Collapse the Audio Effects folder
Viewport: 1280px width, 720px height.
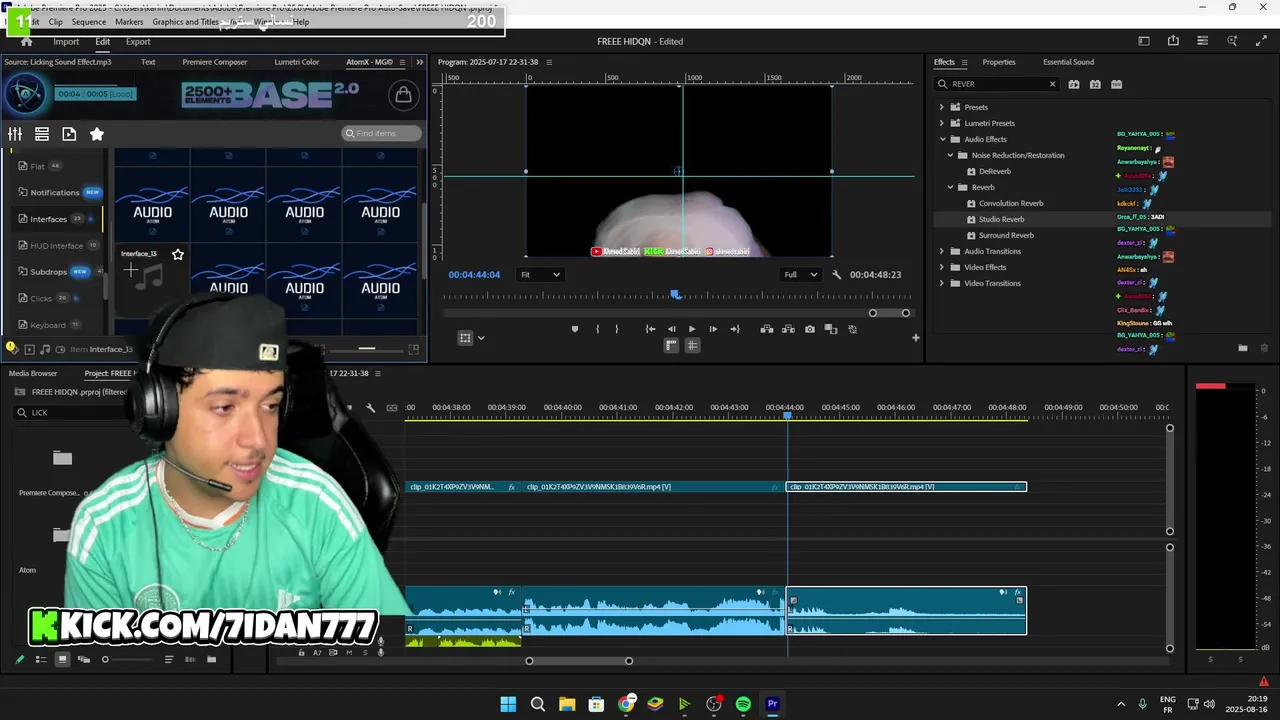tap(942, 139)
